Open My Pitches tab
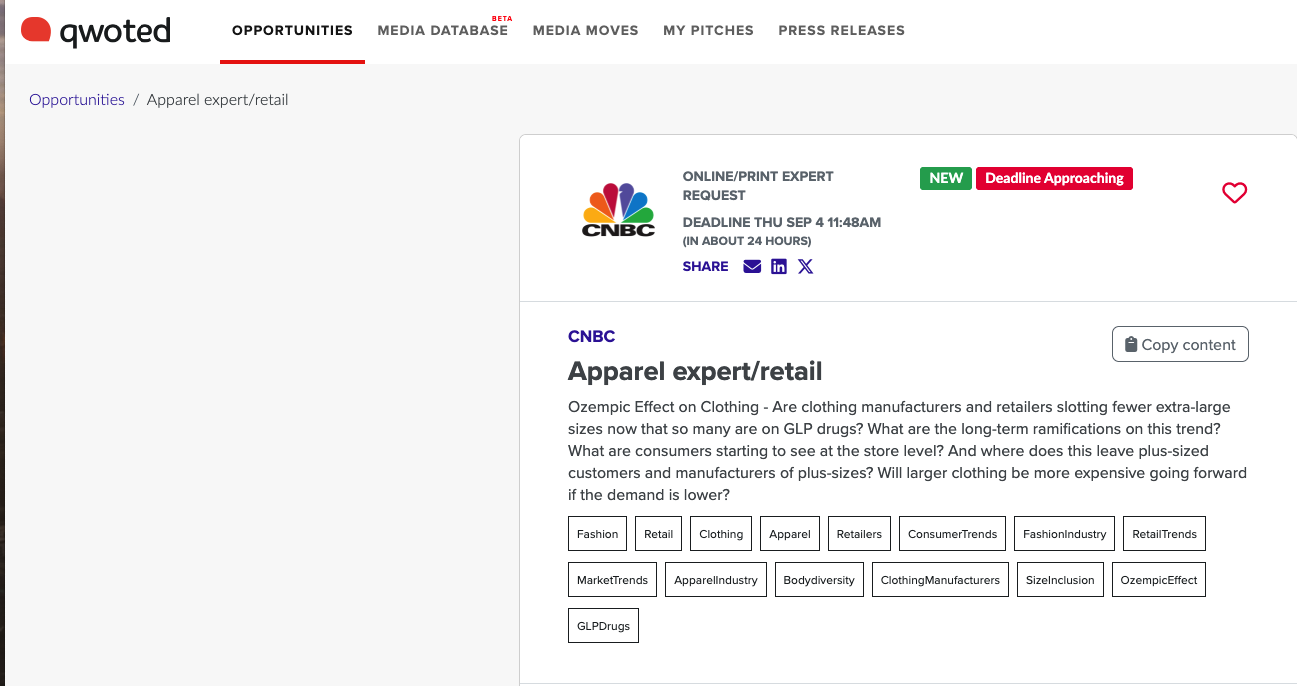 point(708,30)
